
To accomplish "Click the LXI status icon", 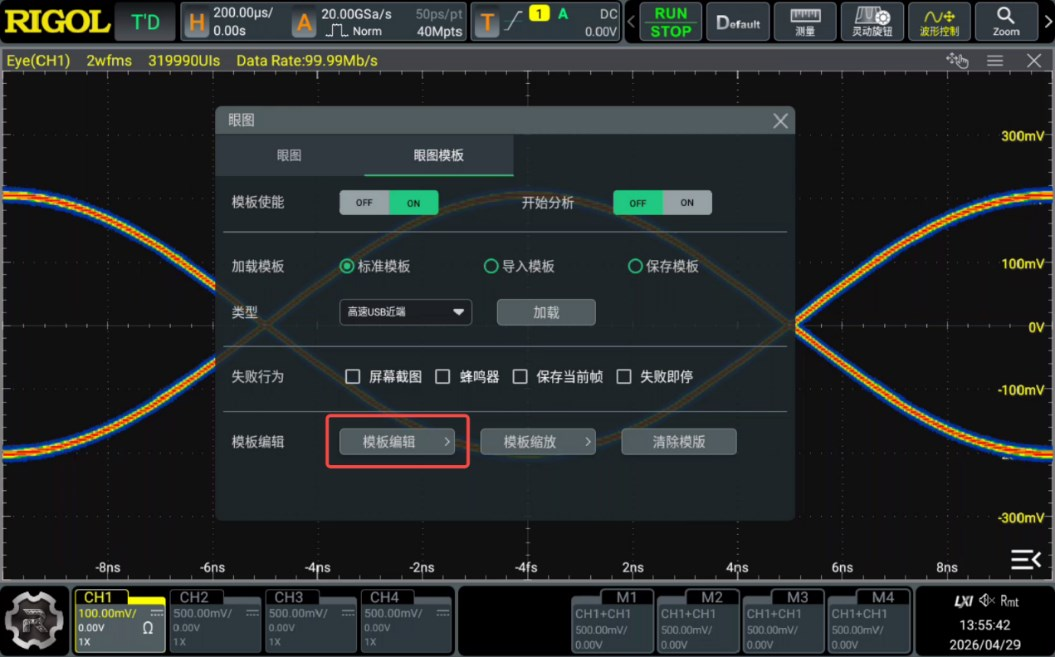I will (963, 600).
